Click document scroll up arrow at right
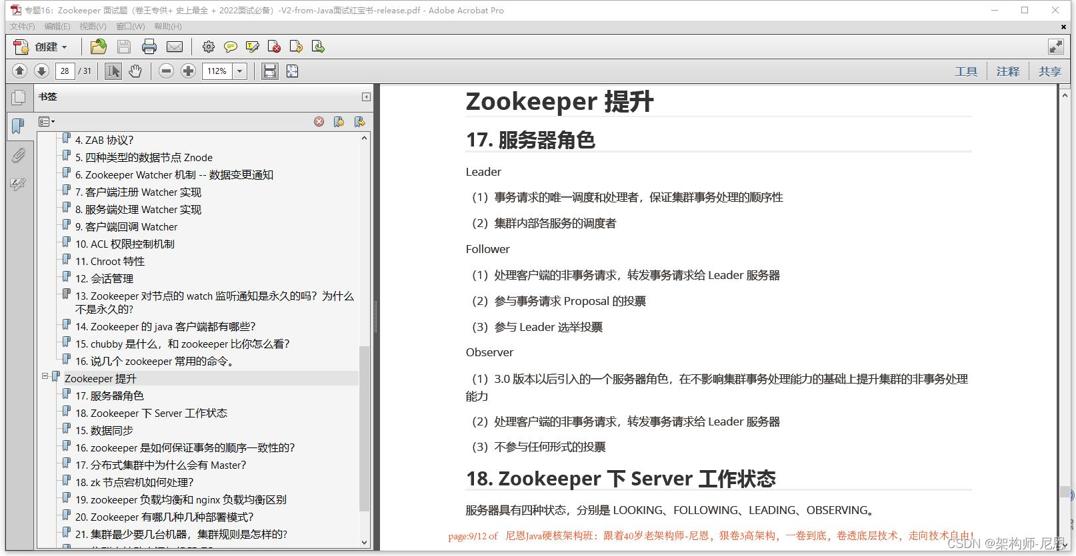The height and width of the screenshot is (556, 1076). [1064, 93]
